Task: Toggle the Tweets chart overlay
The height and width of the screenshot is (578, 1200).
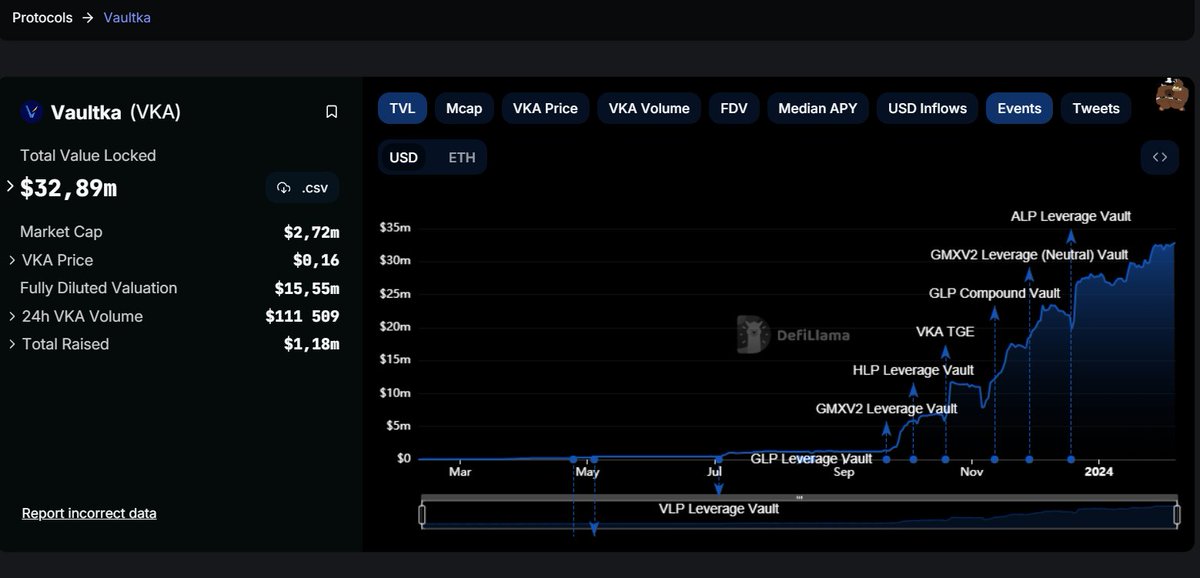Action: [1096, 108]
